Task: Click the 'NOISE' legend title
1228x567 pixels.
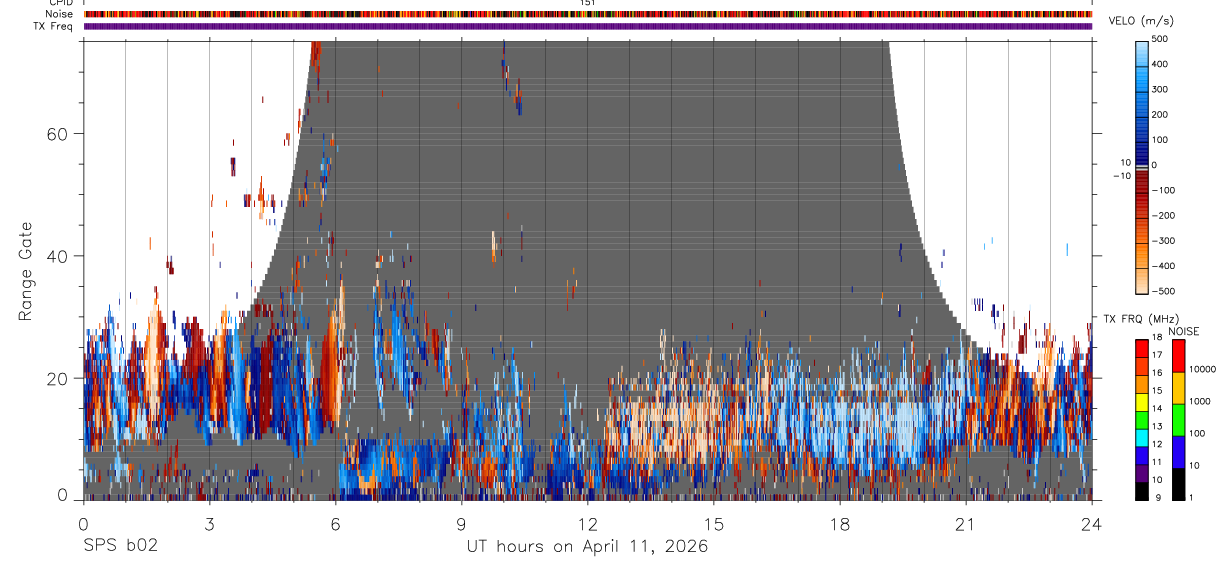Action: (1183, 331)
